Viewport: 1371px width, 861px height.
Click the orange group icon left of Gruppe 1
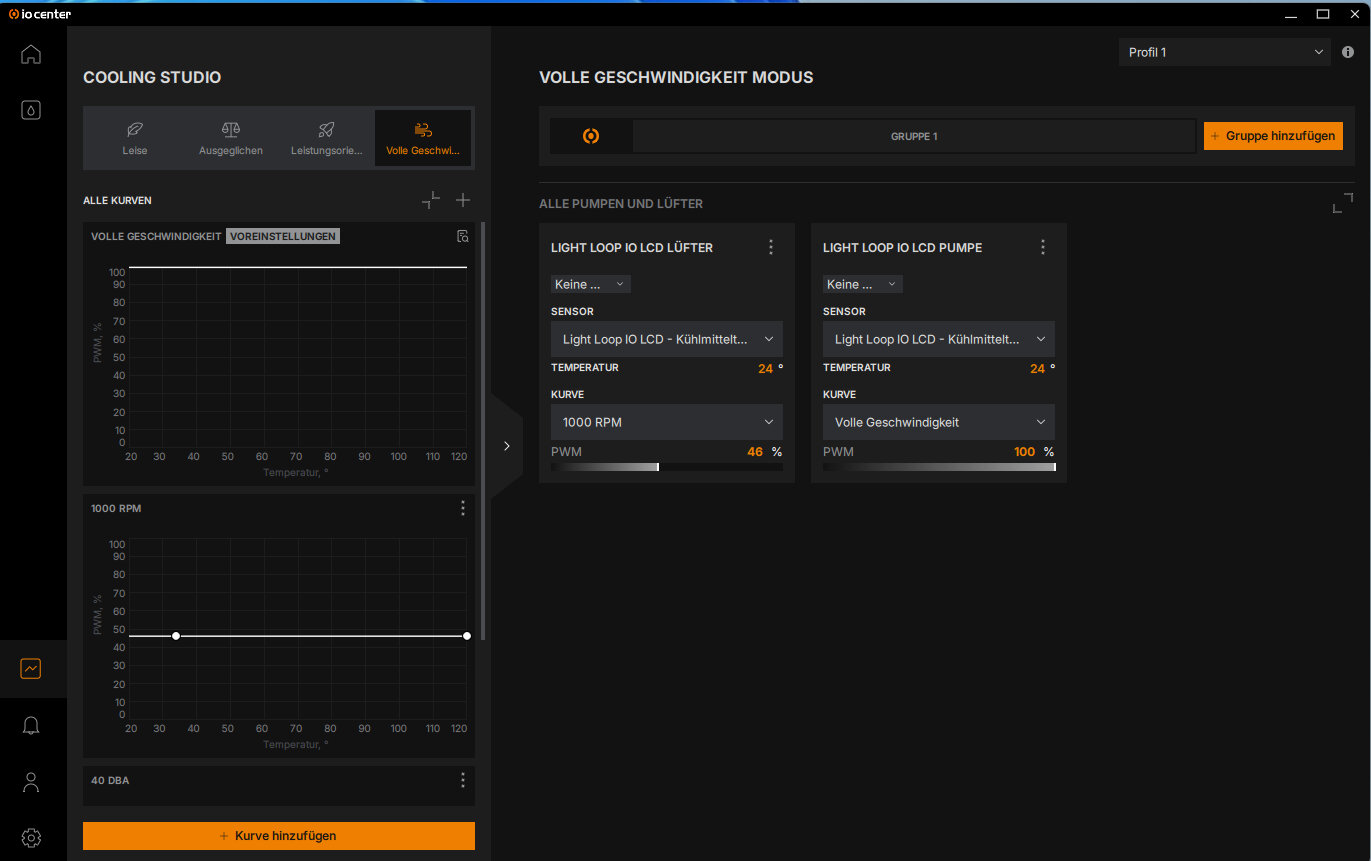click(x=591, y=136)
